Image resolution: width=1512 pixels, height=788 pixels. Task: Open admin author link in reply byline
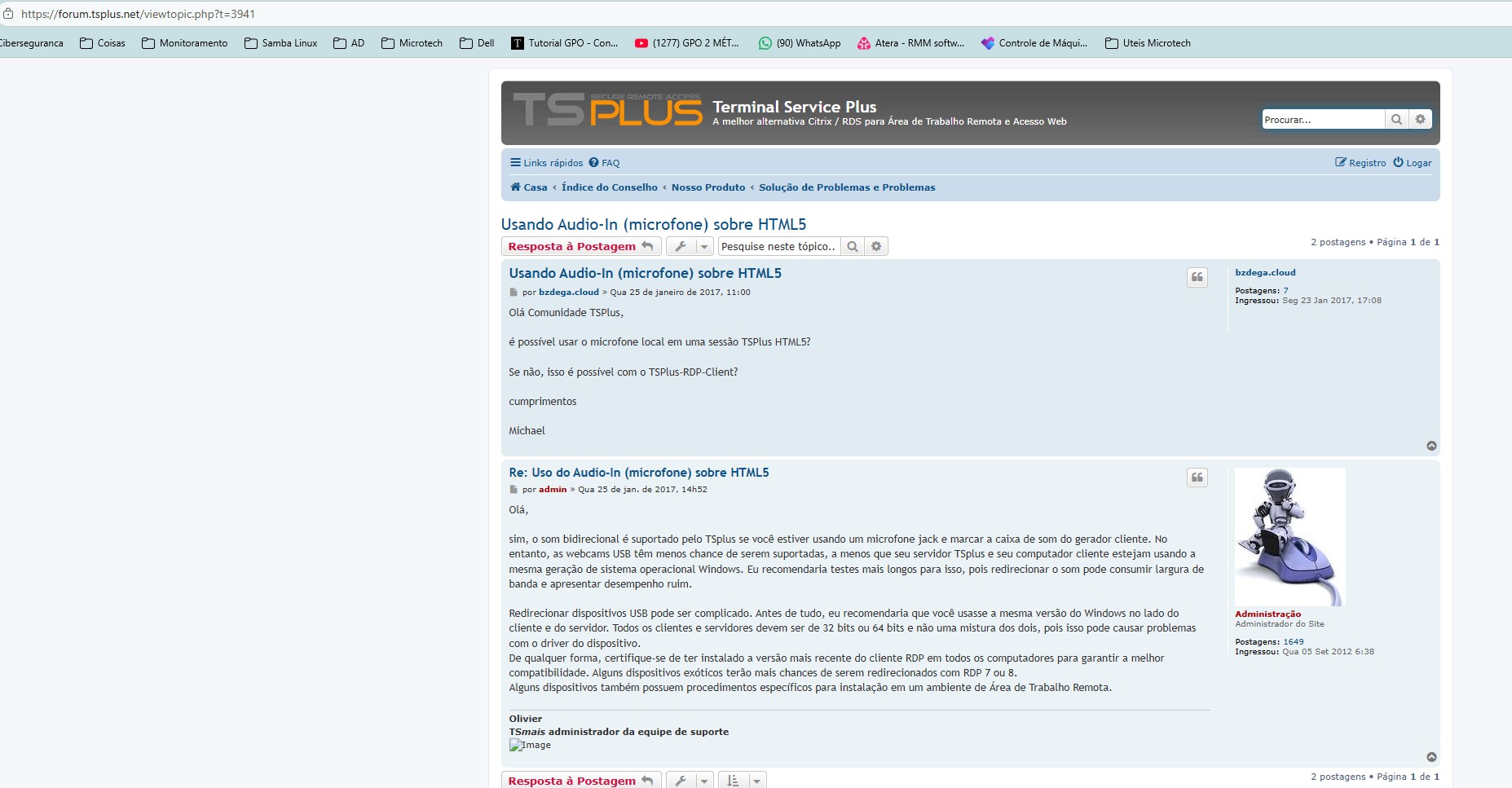553,490
